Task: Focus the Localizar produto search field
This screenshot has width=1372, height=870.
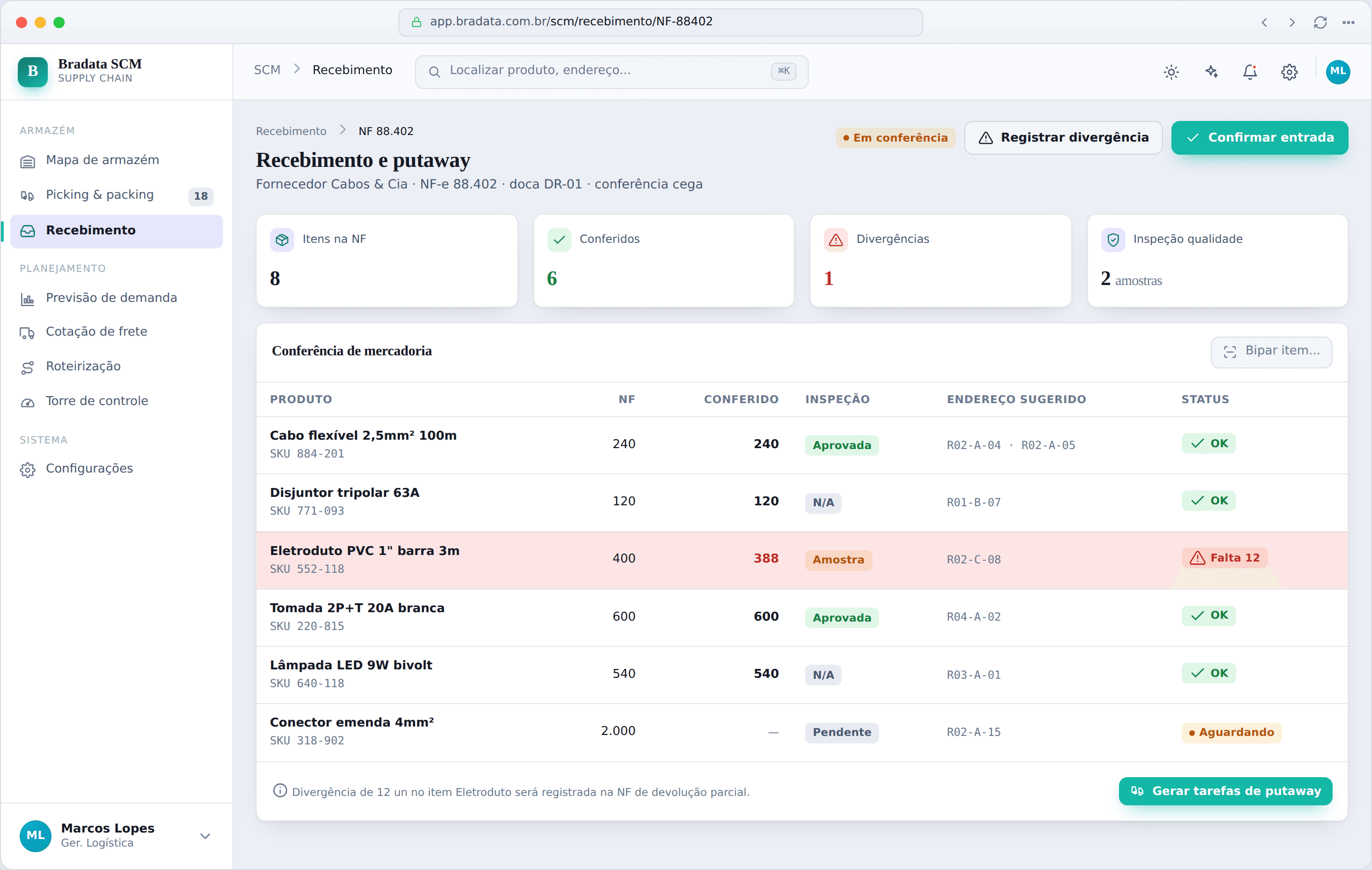Action: coord(611,72)
